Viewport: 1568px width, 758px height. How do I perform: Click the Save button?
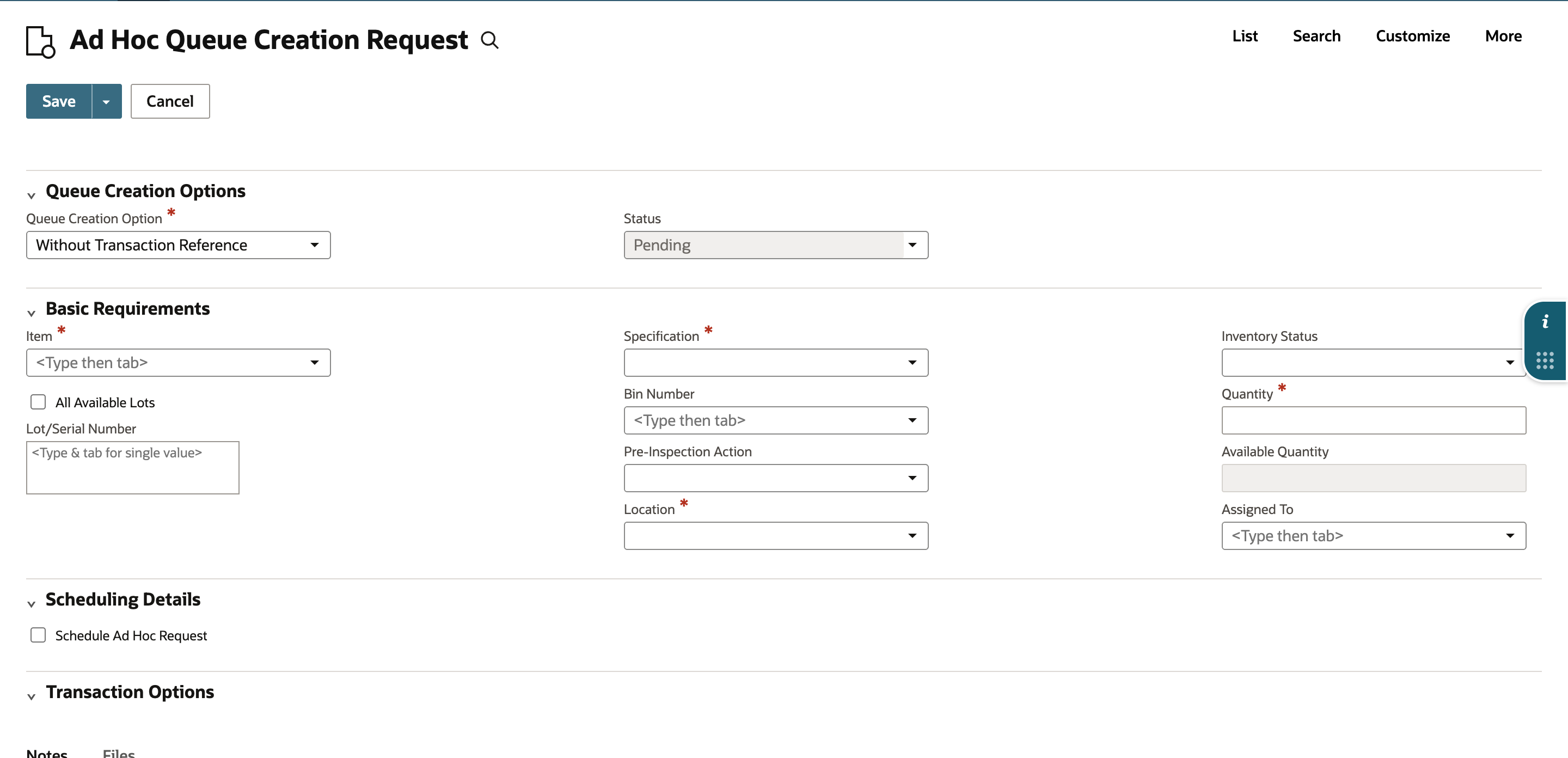click(58, 102)
